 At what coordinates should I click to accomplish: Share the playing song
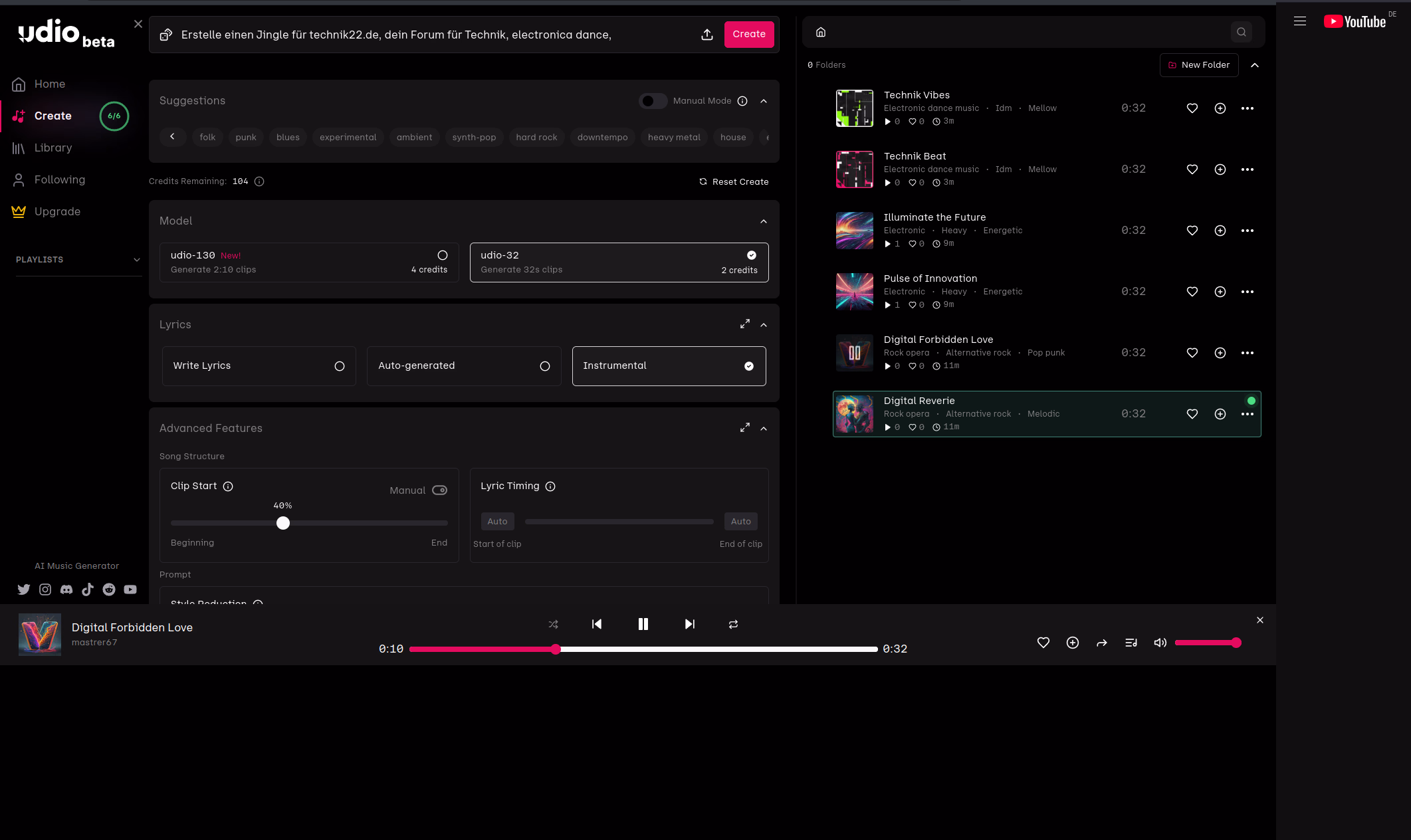click(1102, 643)
